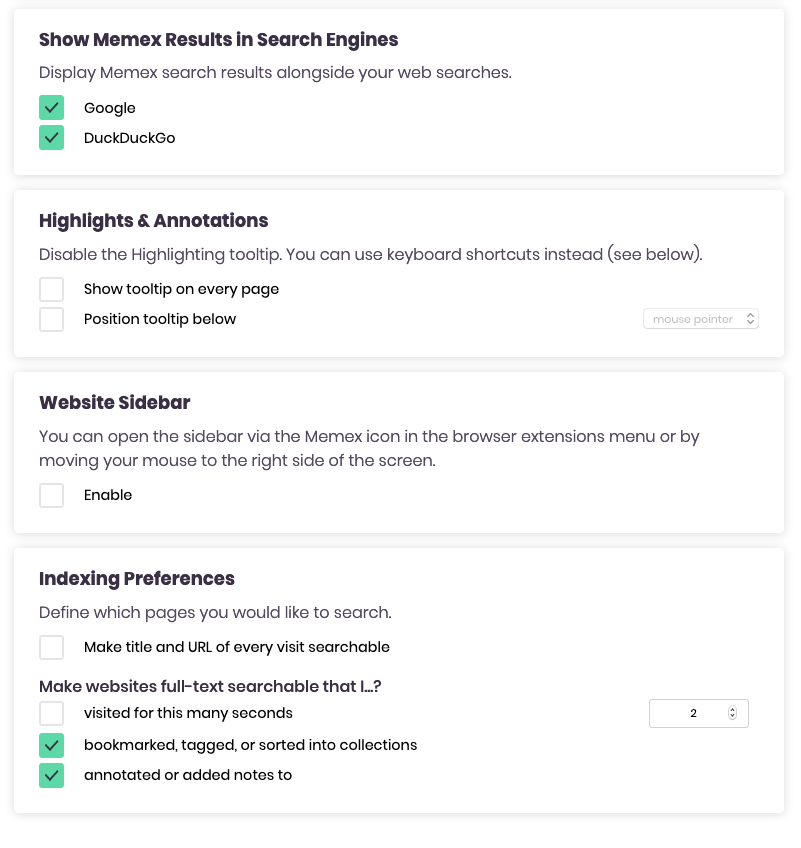This screenshot has height=848, width=801.
Task: Enable 'Show tooltip on every page'
Action: (51, 289)
